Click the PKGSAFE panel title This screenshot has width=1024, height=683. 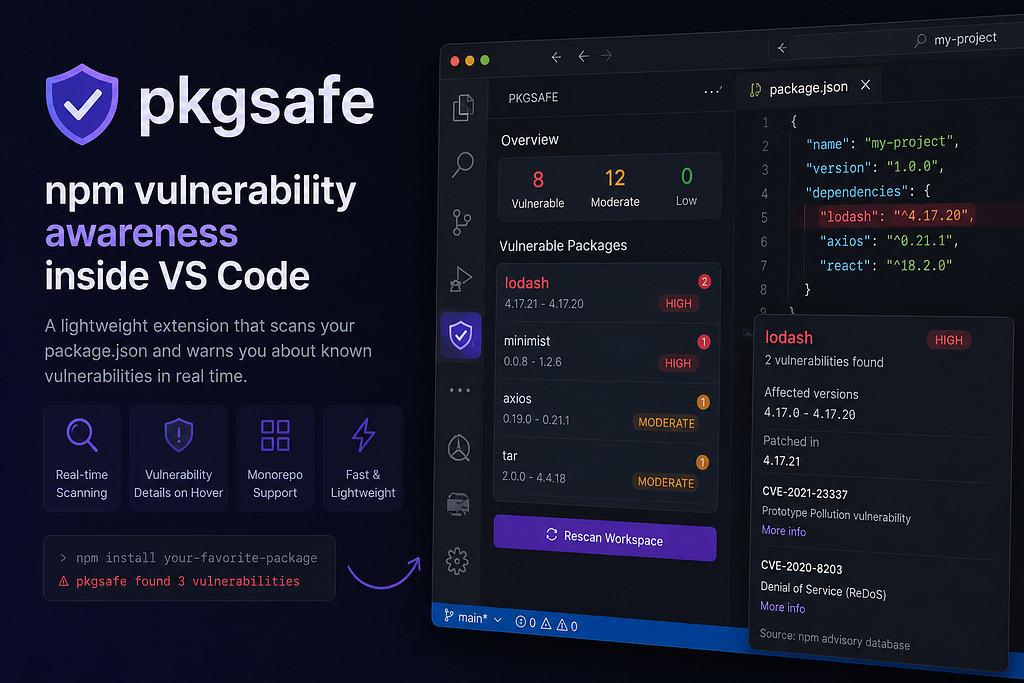coord(533,97)
